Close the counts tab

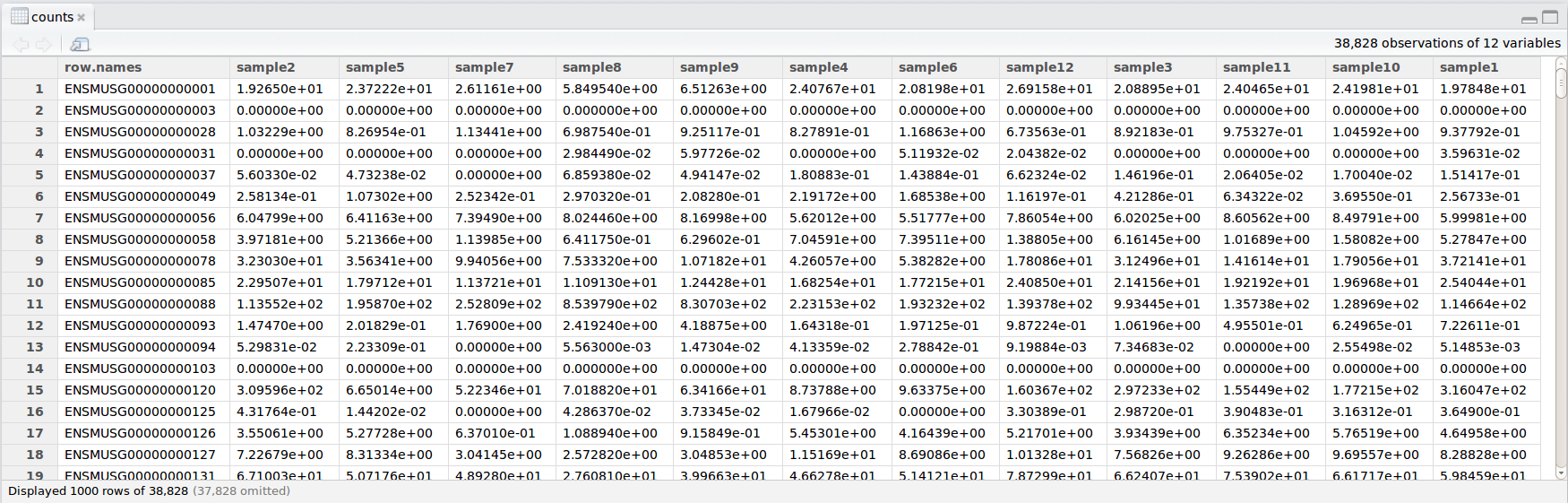(82, 17)
